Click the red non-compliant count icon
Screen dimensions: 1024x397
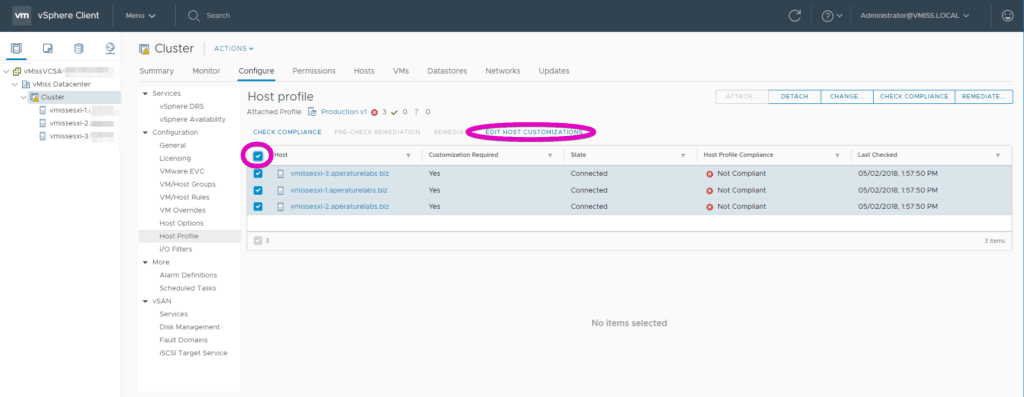[x=375, y=112]
